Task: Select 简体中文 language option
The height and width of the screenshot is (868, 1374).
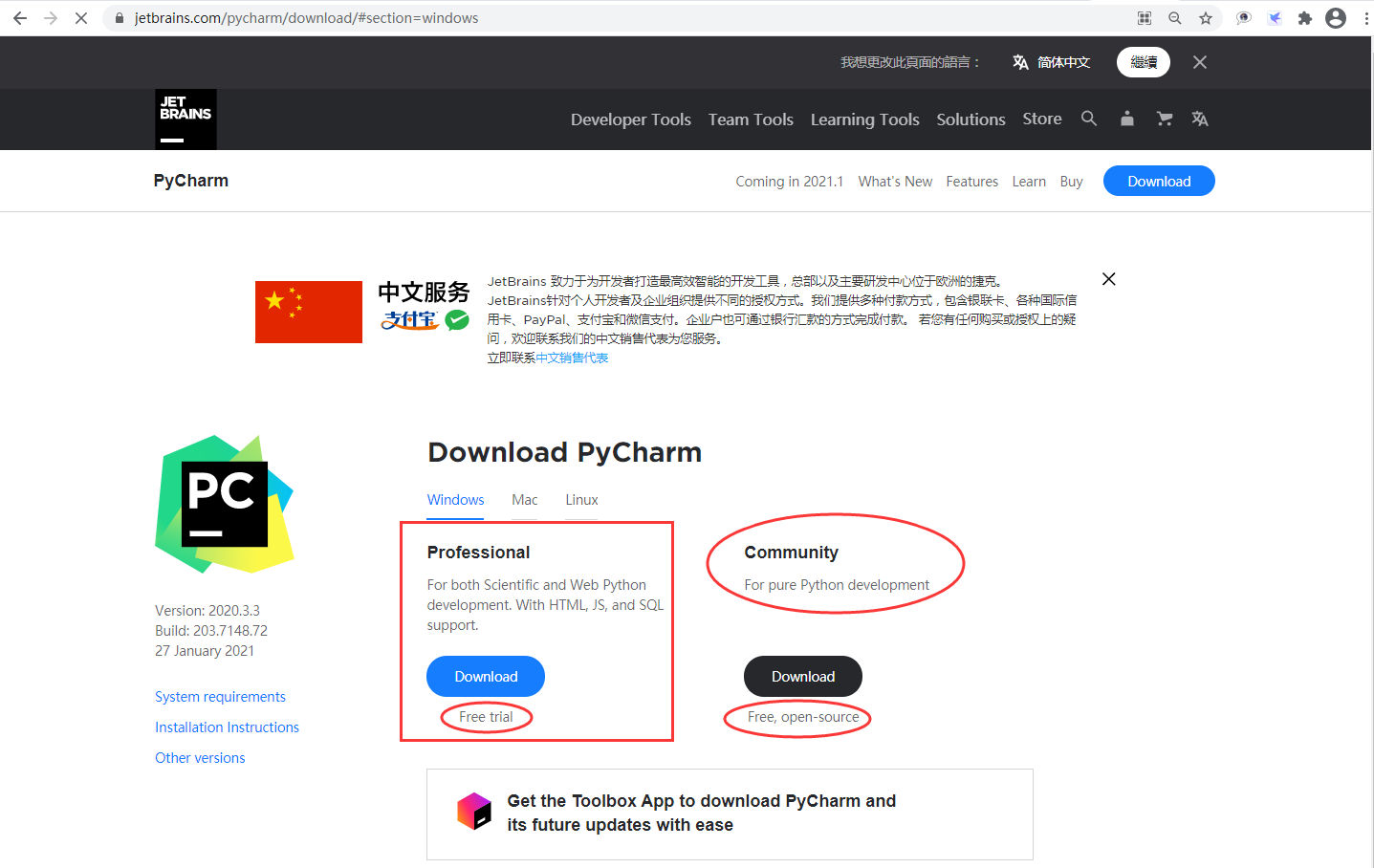Action: 1063,62
